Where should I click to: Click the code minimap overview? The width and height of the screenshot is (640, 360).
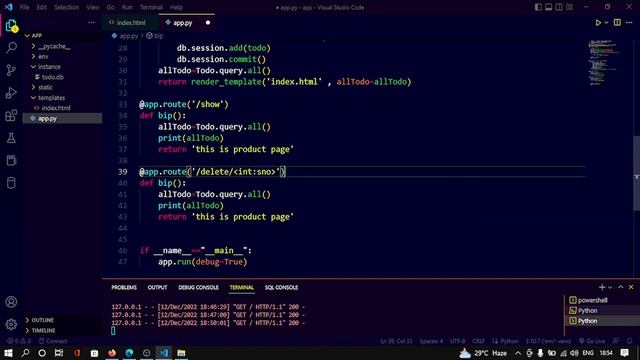(604, 62)
